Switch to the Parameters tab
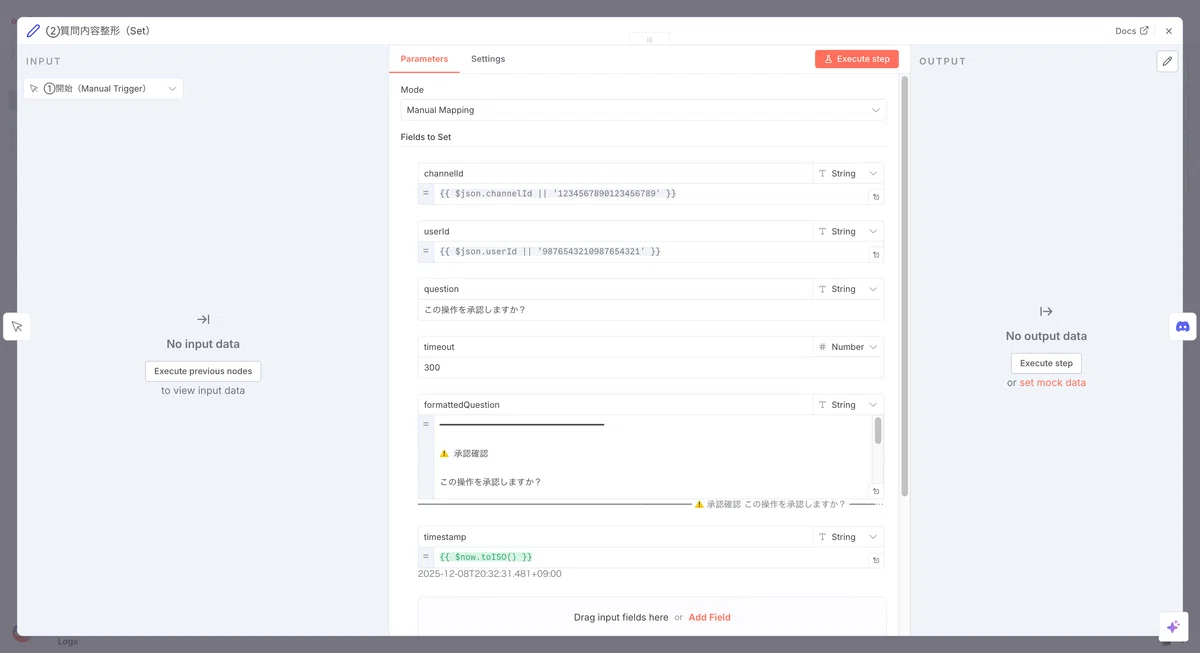Image resolution: width=1200 pixels, height=653 pixels. (x=424, y=59)
